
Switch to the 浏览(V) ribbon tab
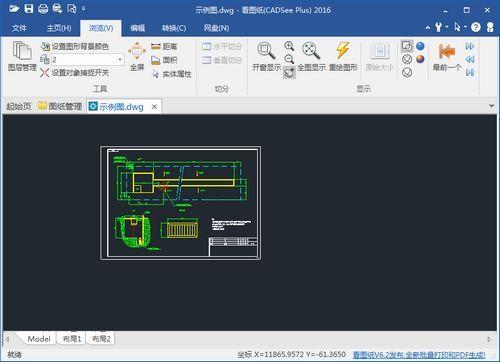(x=101, y=28)
